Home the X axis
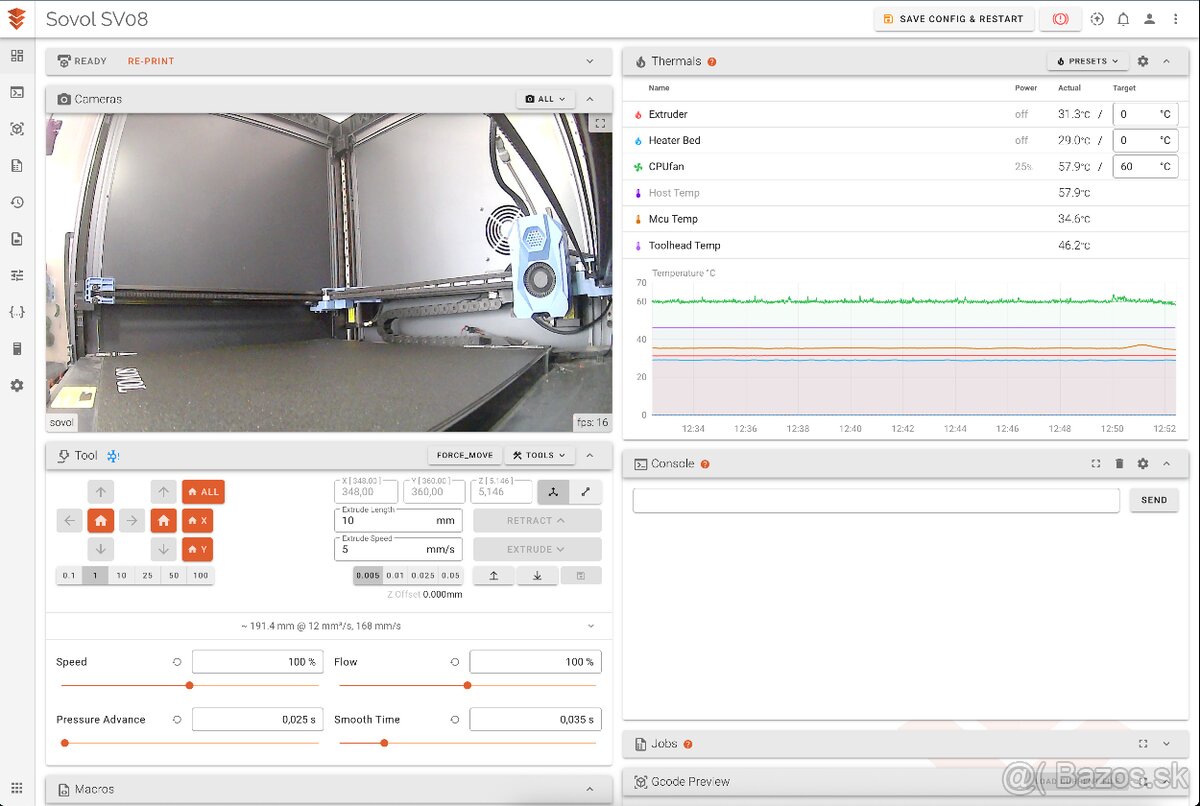Image resolution: width=1200 pixels, height=806 pixels. [x=198, y=521]
